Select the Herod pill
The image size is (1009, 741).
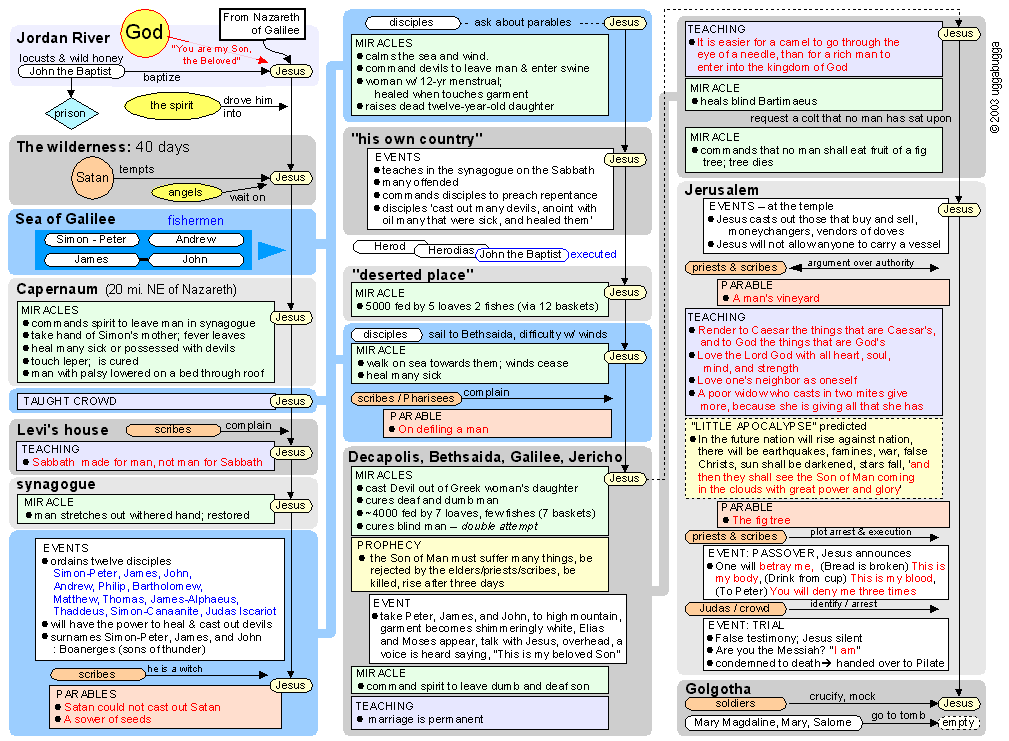(x=390, y=246)
